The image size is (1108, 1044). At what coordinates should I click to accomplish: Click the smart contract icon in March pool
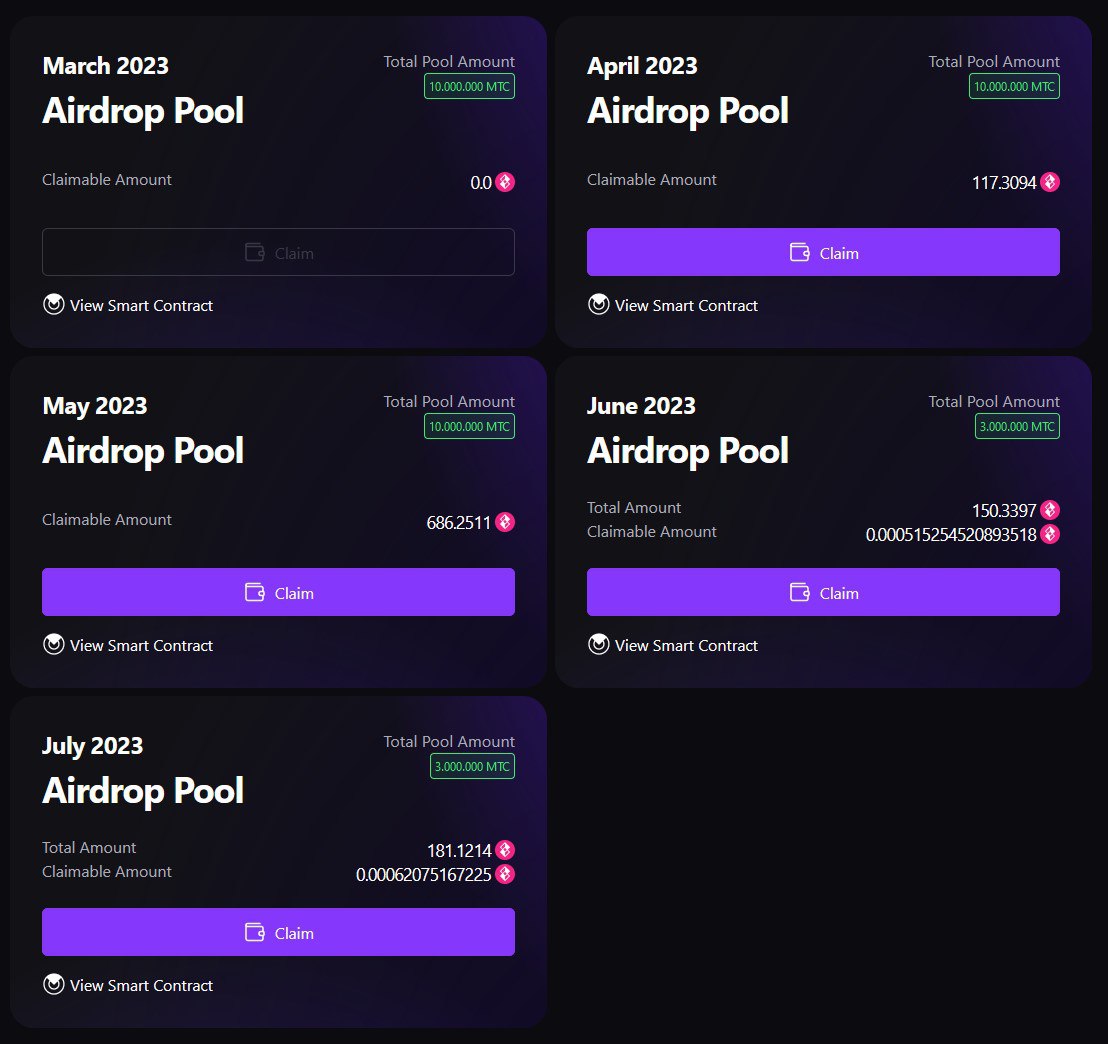(x=54, y=304)
